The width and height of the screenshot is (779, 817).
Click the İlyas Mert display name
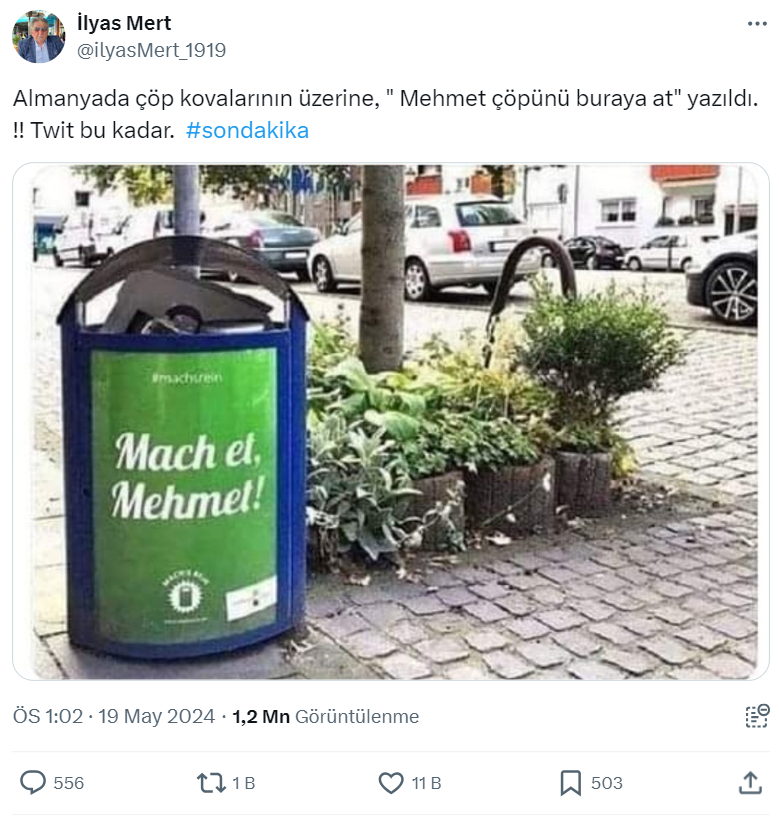coord(124,23)
